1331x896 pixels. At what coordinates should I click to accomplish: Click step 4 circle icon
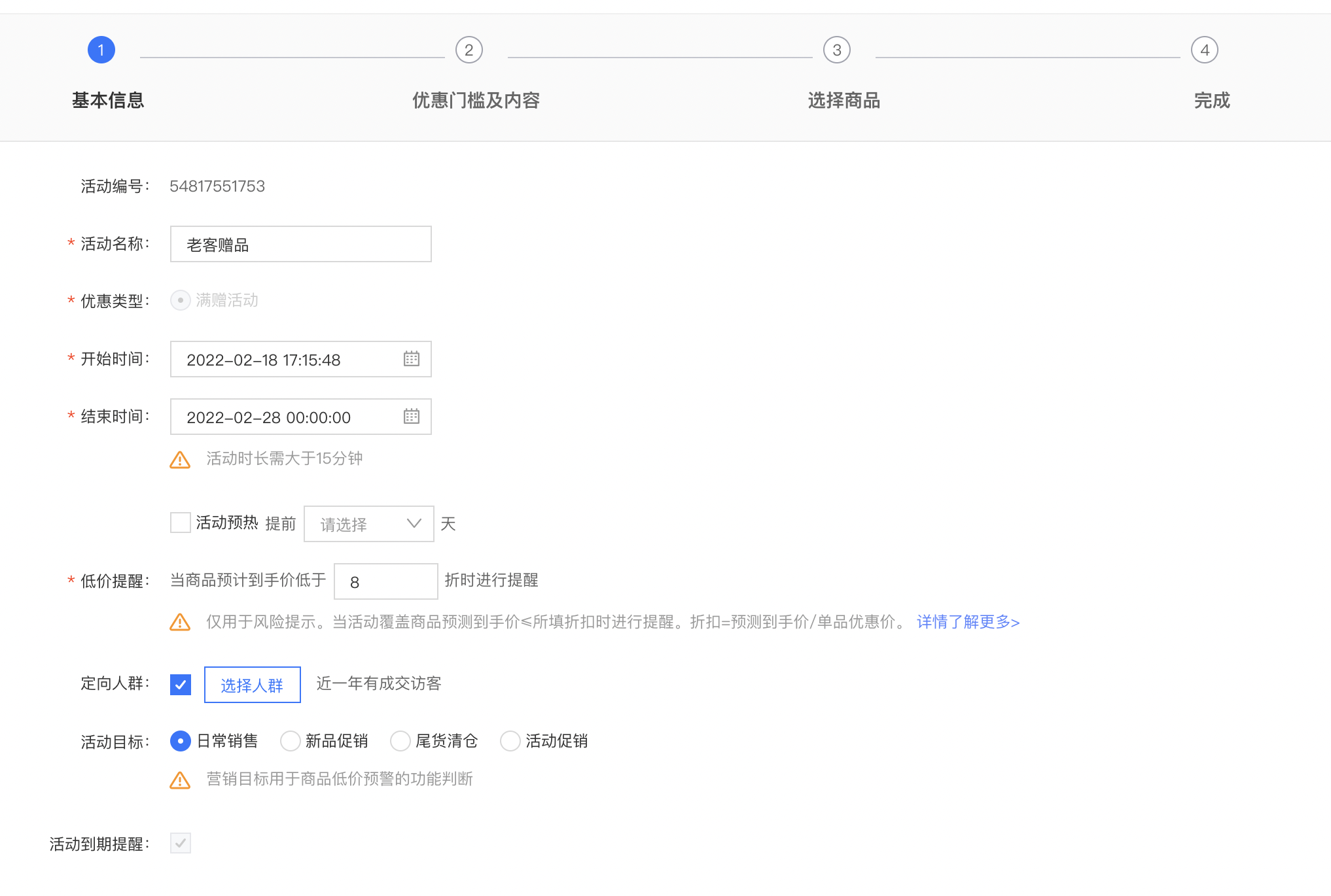[1205, 50]
